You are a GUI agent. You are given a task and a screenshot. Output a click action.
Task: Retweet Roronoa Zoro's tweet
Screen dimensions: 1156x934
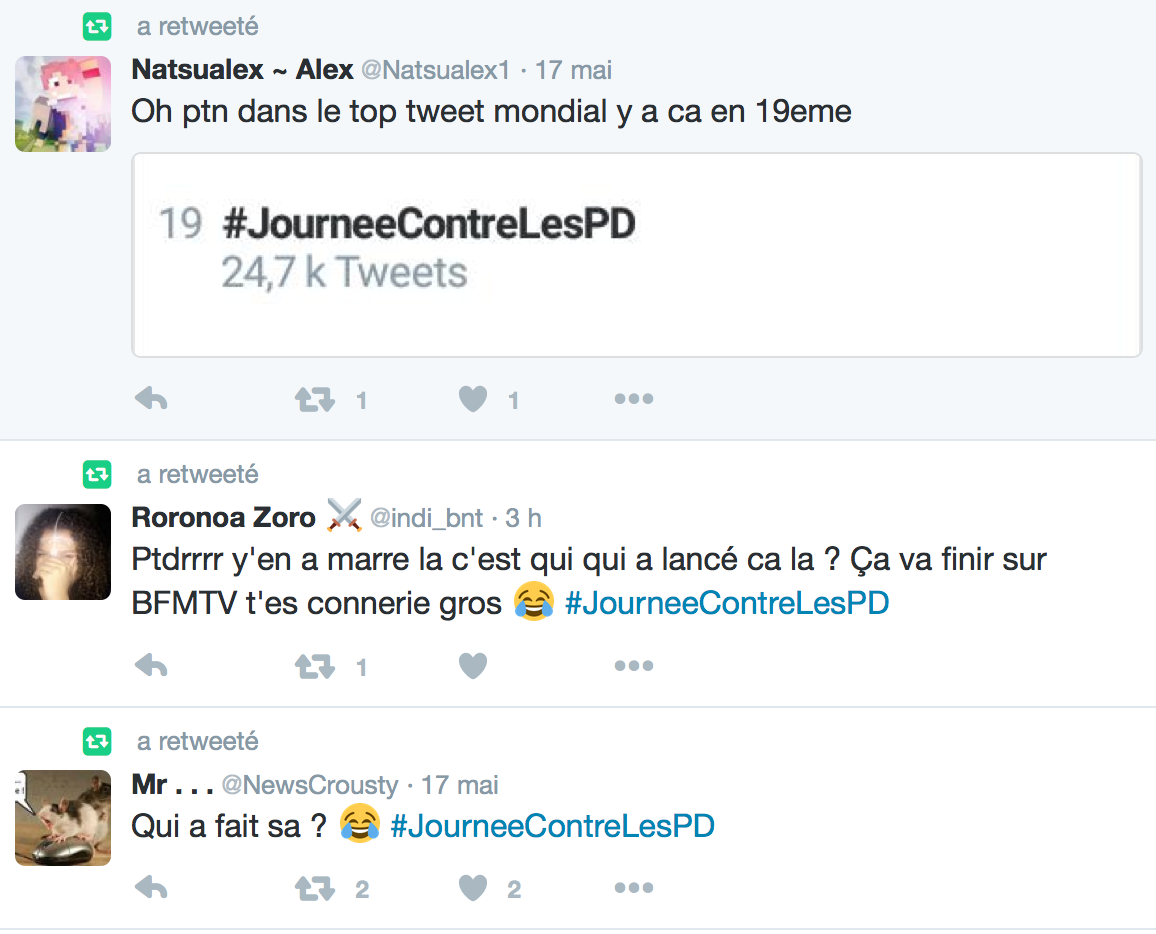pos(314,666)
